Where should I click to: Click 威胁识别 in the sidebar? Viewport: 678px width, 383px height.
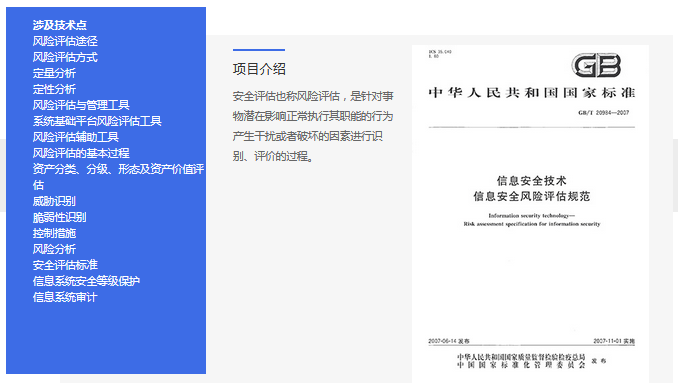point(54,201)
